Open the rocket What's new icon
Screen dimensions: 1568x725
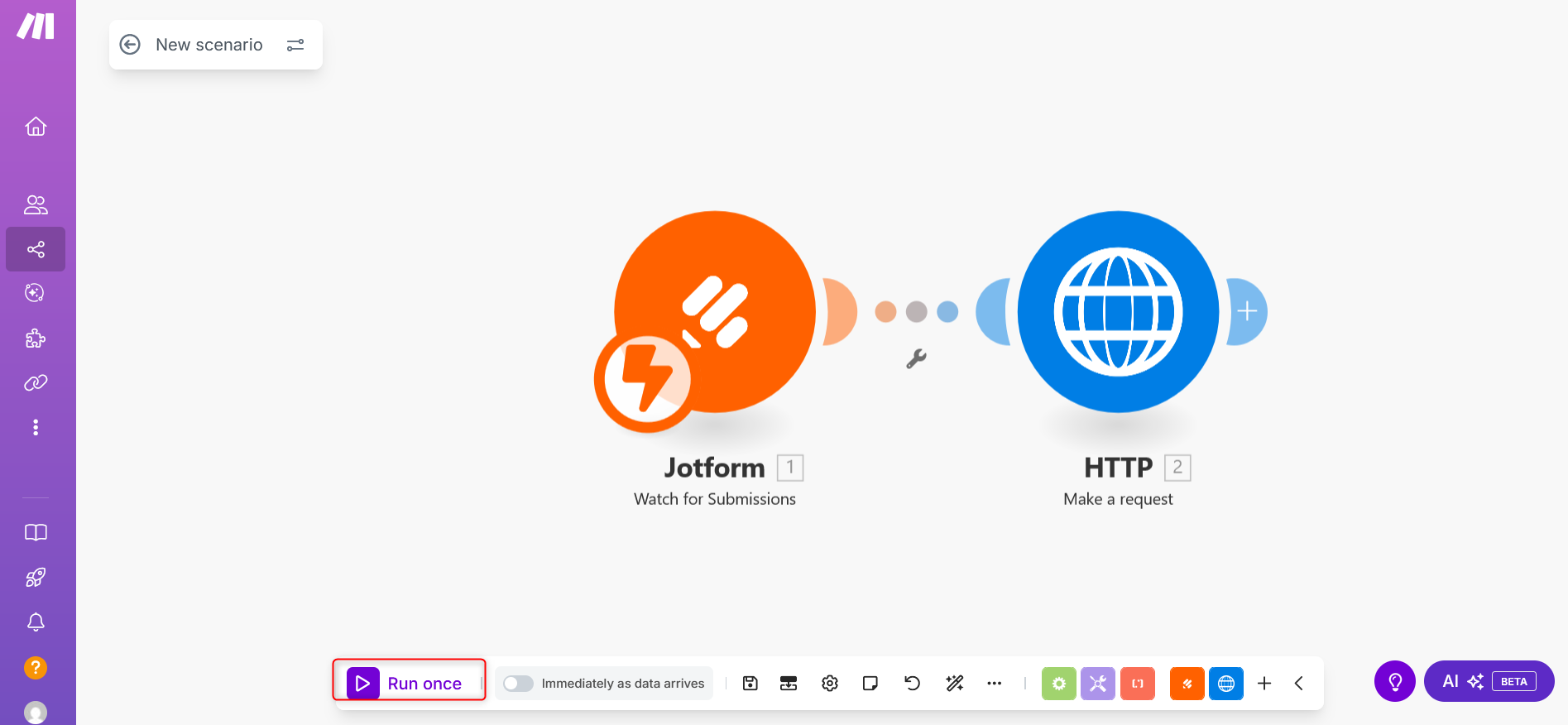36,577
